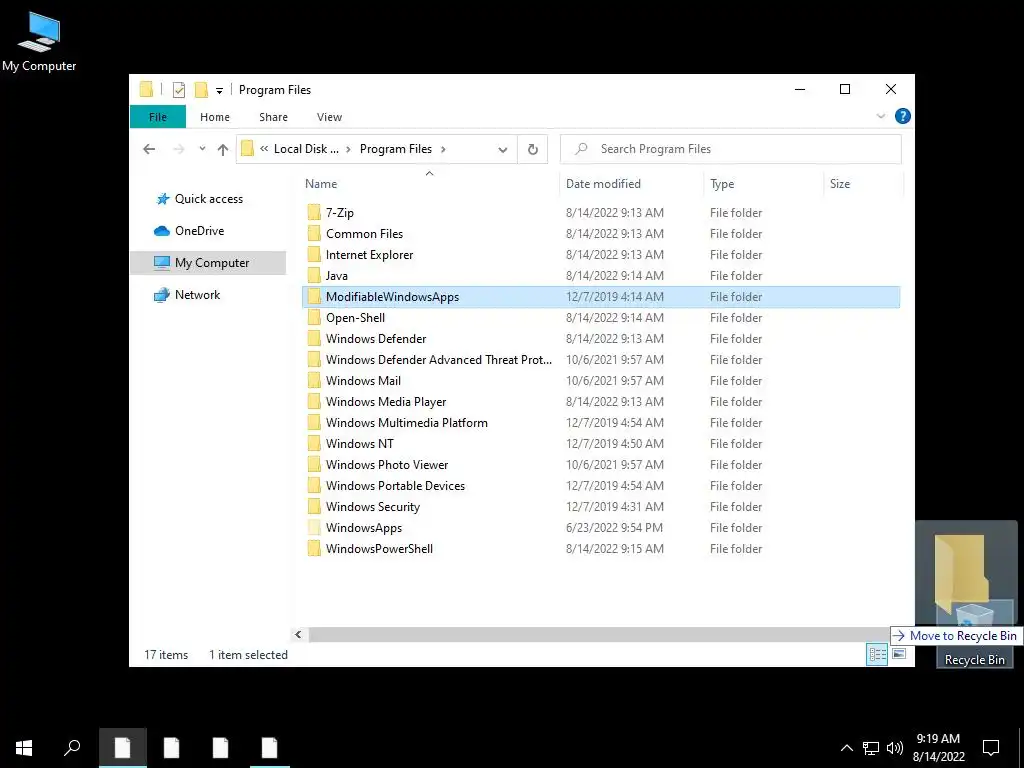Refresh the Program Files folder
The image size is (1024, 768).
tap(533, 150)
